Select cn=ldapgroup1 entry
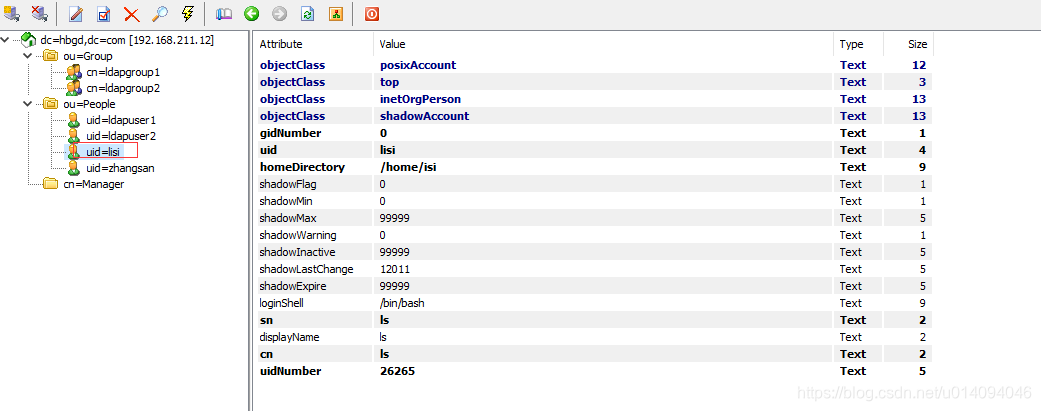 pyautogui.click(x=123, y=72)
